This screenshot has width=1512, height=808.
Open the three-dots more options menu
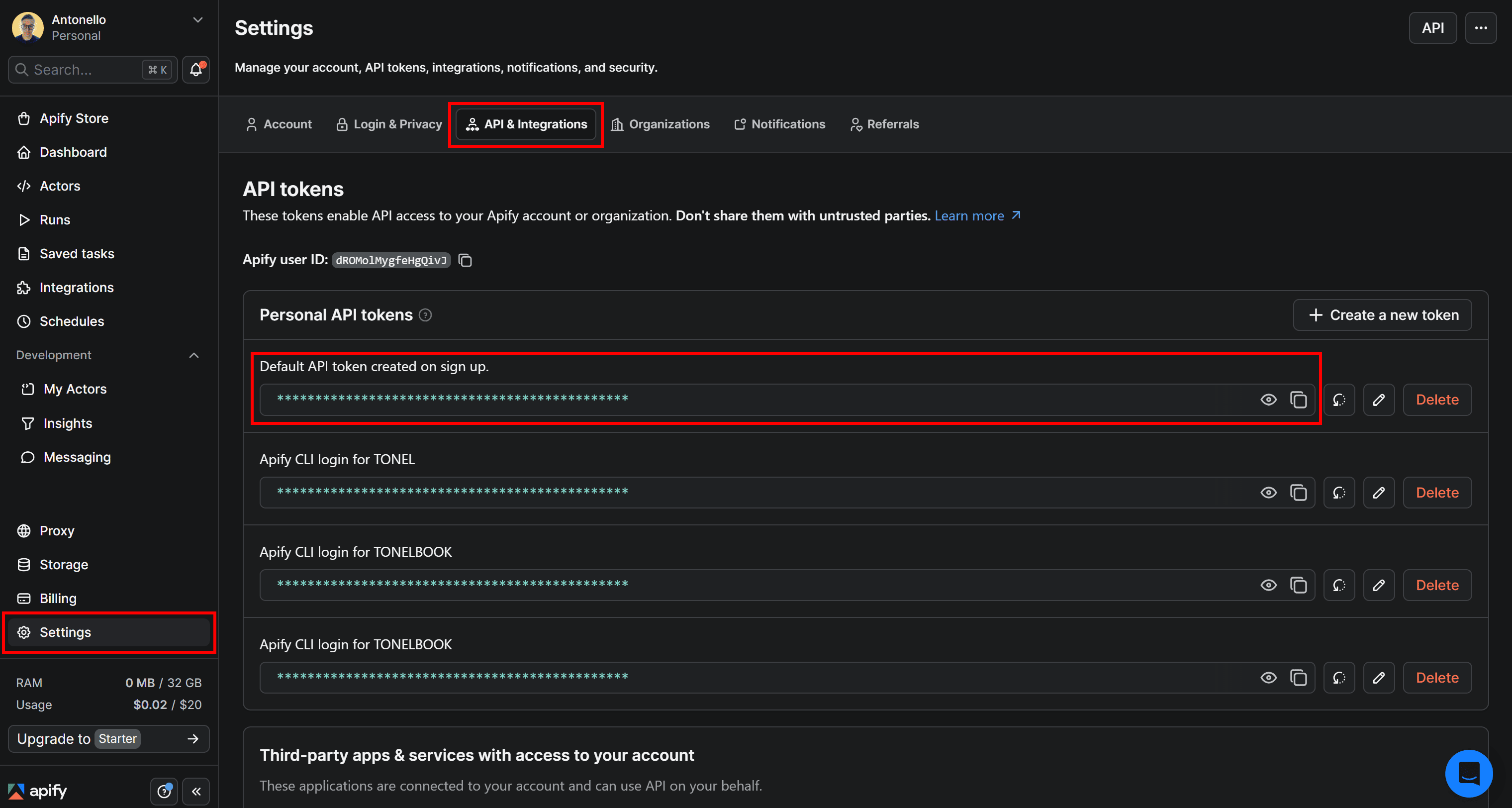point(1481,27)
